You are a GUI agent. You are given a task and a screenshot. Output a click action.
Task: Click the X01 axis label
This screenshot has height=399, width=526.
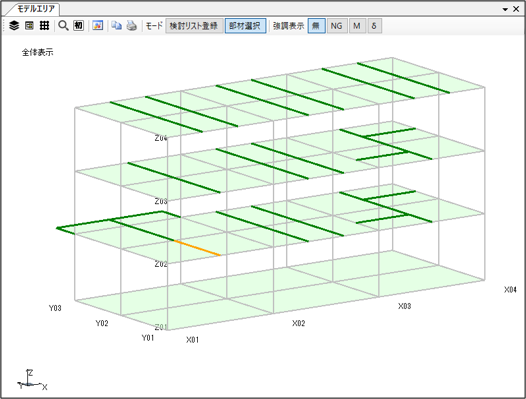point(193,340)
